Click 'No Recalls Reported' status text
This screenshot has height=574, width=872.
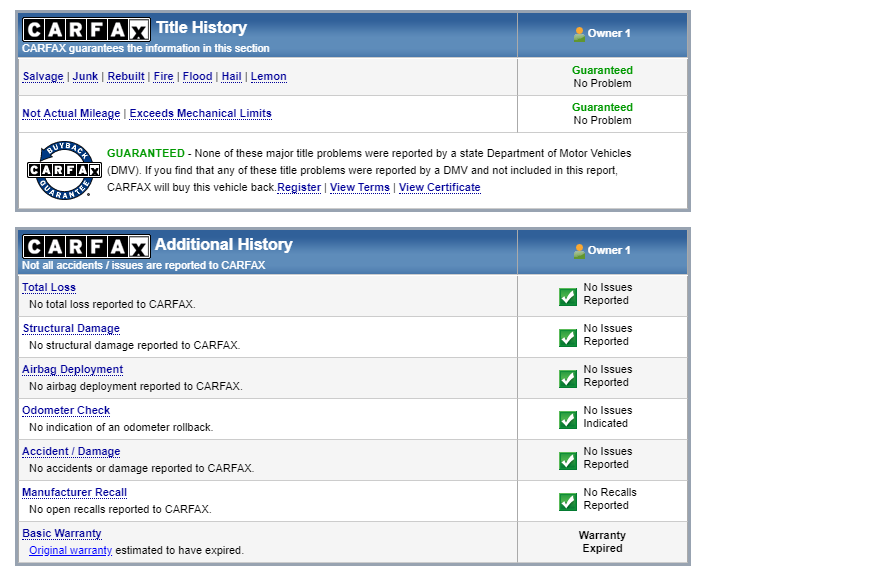pyautogui.click(x=610, y=499)
